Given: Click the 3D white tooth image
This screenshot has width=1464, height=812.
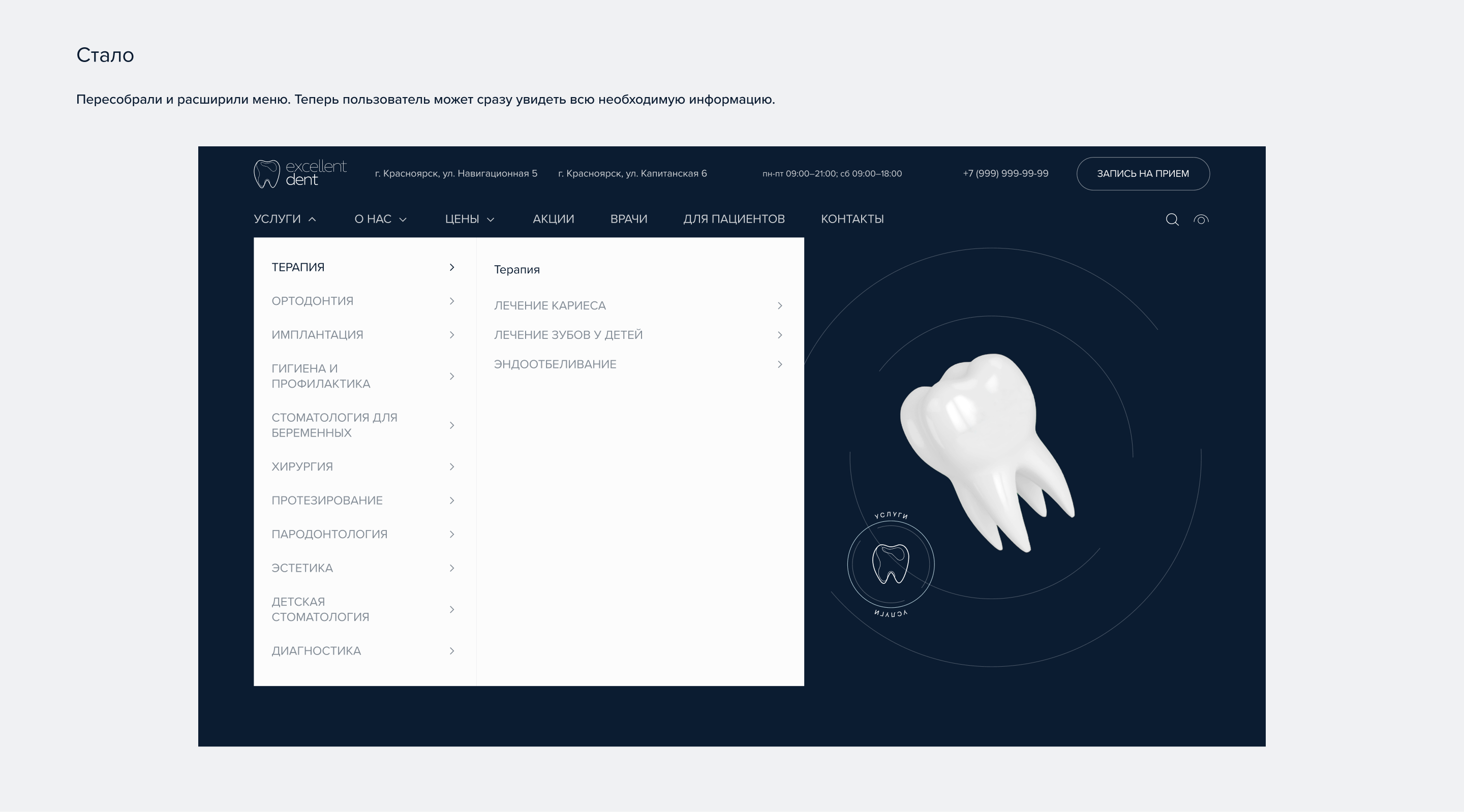Looking at the screenshot, I should (x=988, y=452).
